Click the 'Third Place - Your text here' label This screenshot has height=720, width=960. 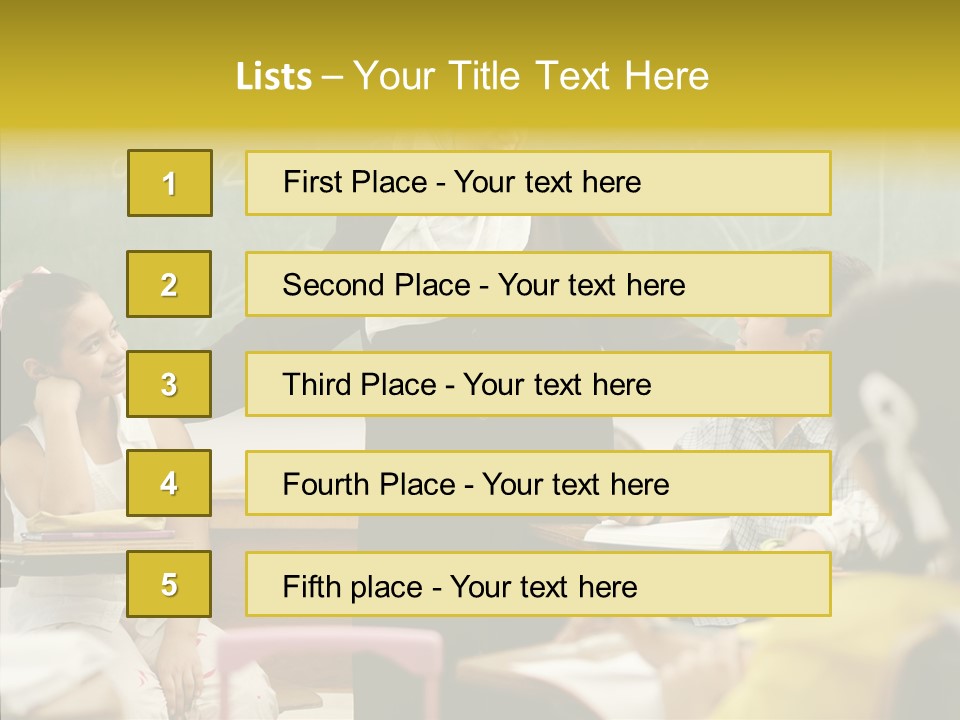[x=467, y=384]
